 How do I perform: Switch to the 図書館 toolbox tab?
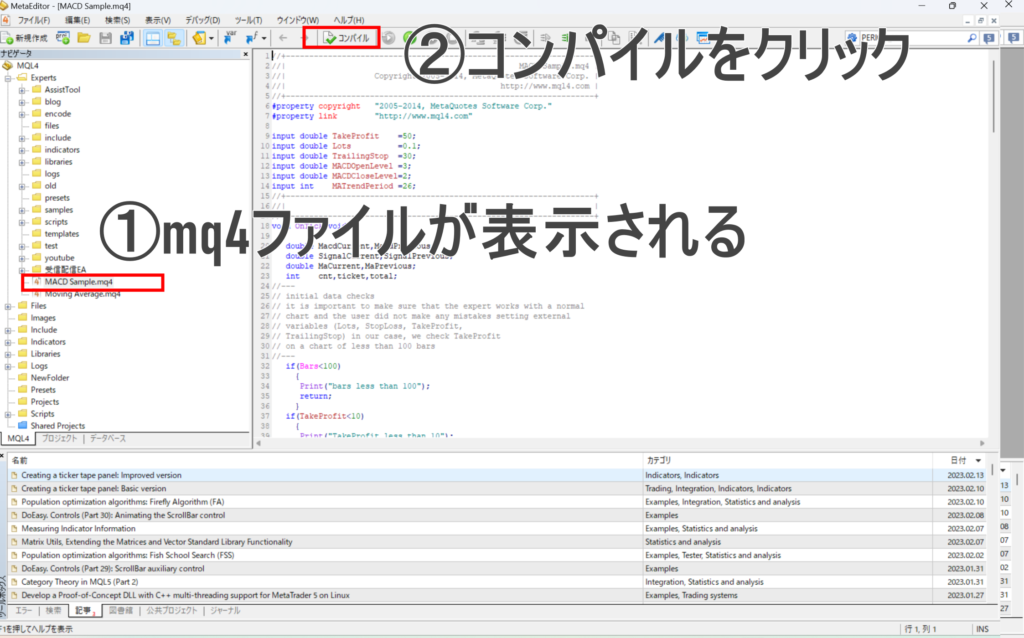coord(121,611)
